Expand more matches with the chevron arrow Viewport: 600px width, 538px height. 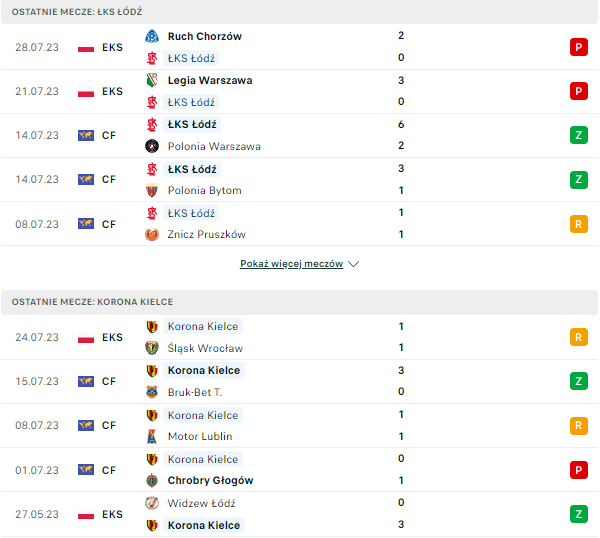(354, 265)
